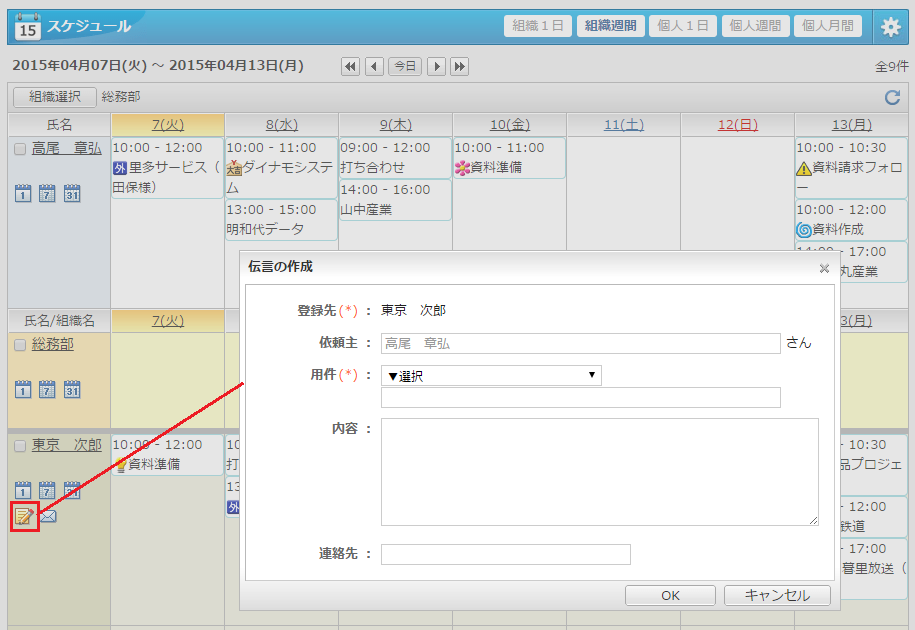Click the refresh icon beside 総務部
The width and height of the screenshot is (915, 630).
pos(892,97)
